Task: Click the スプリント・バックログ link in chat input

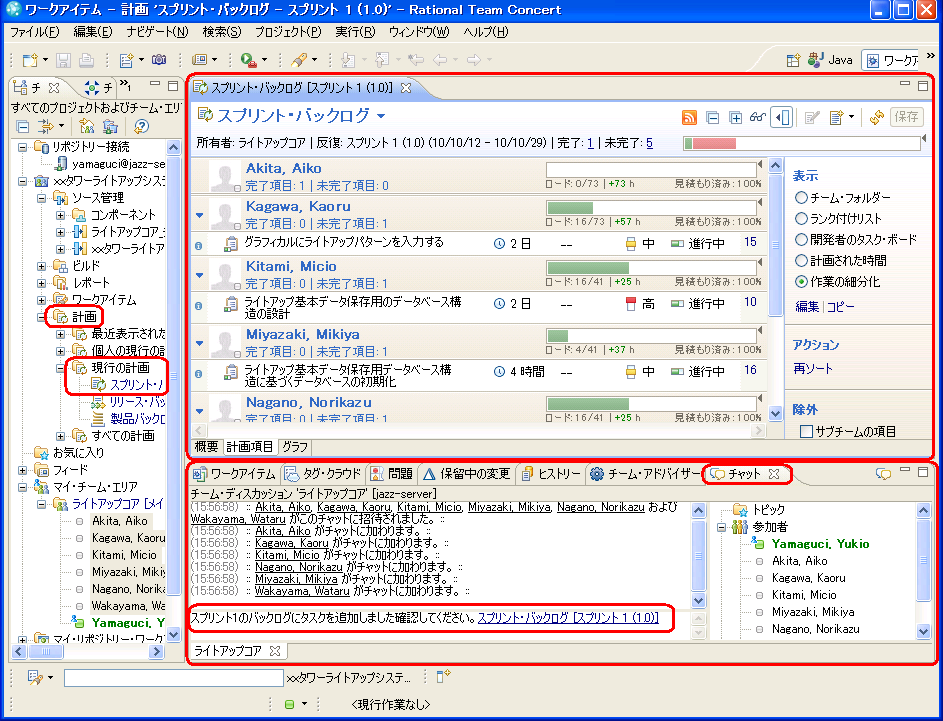Action: point(568,618)
